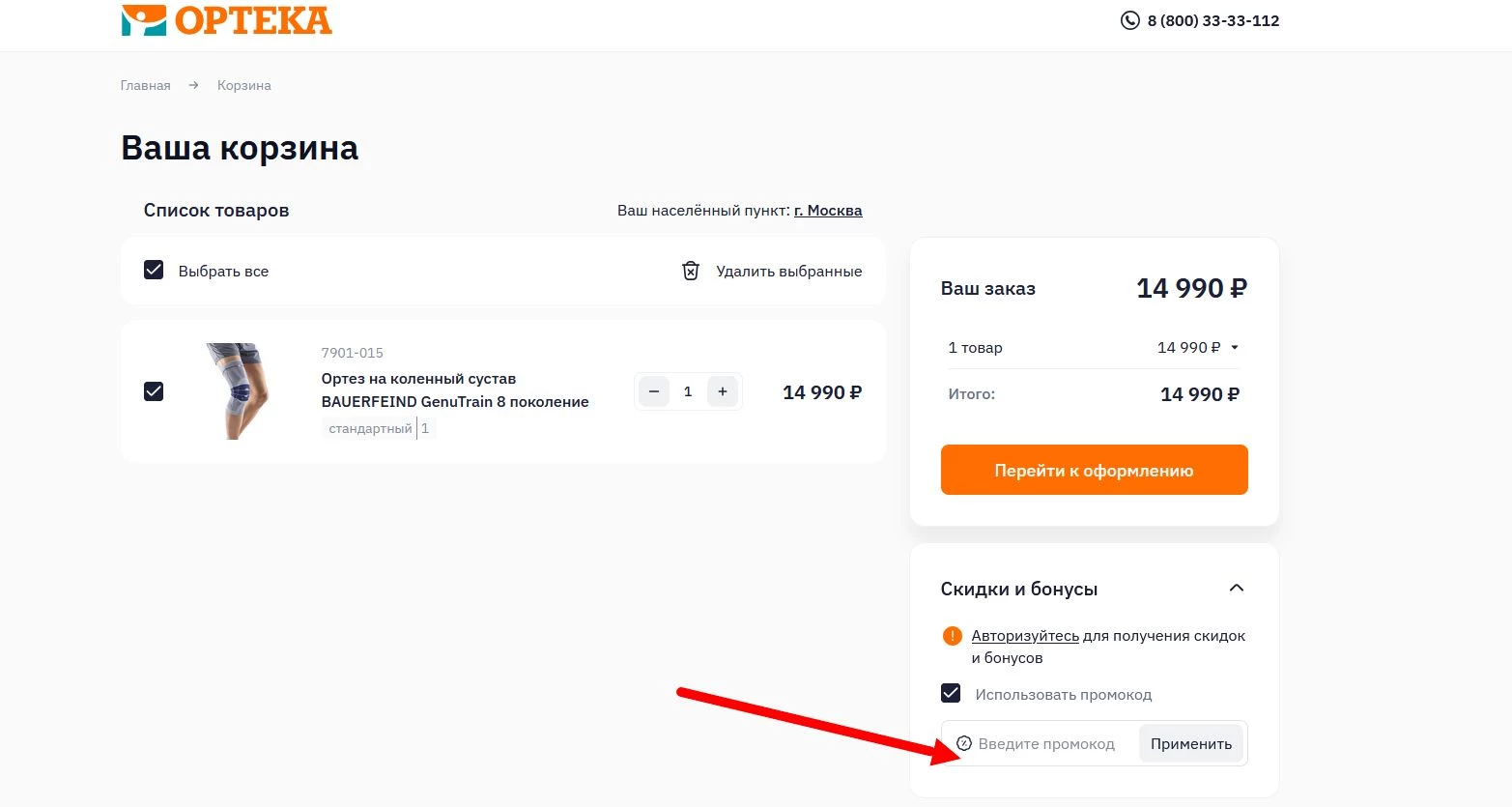Click the orange exclamation warning icon
Viewport: 1512px width, 807px height.
pos(952,636)
